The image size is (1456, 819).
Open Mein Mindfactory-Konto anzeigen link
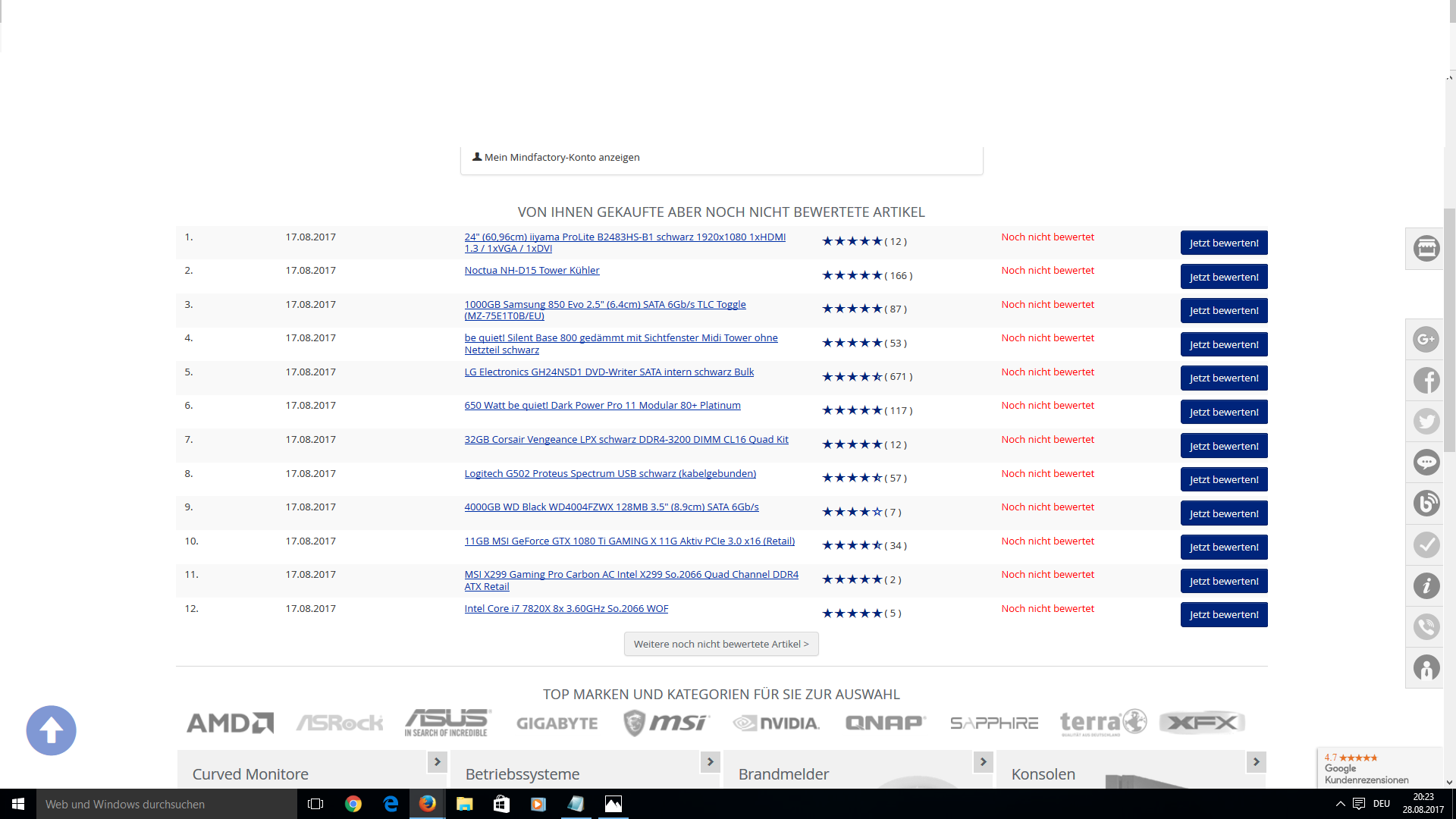click(561, 157)
